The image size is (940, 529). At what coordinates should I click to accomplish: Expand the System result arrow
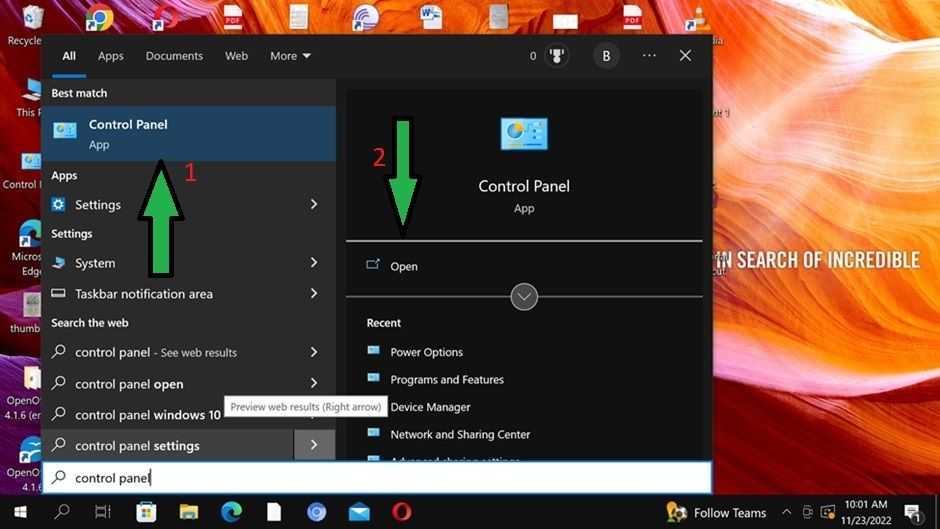(x=314, y=263)
